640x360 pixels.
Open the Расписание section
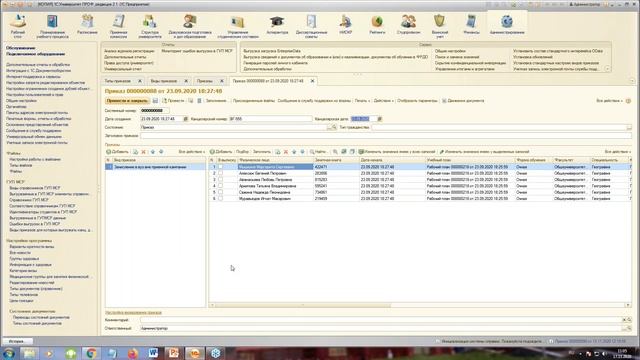point(87,25)
